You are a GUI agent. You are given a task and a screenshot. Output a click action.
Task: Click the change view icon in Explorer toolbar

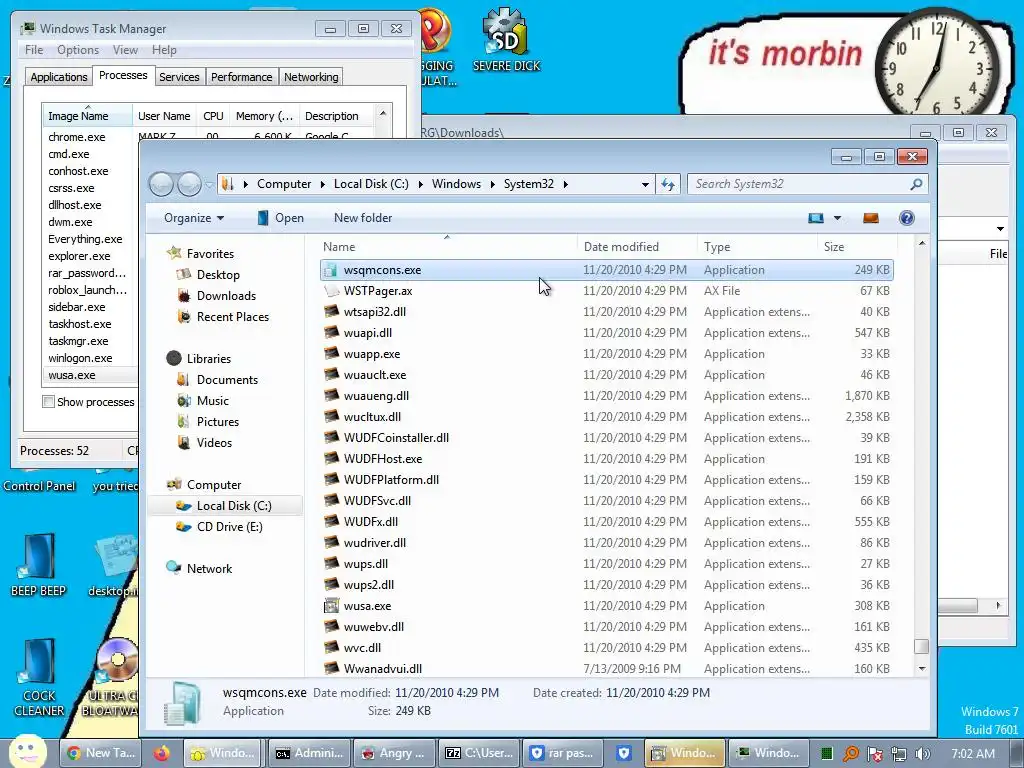click(816, 218)
